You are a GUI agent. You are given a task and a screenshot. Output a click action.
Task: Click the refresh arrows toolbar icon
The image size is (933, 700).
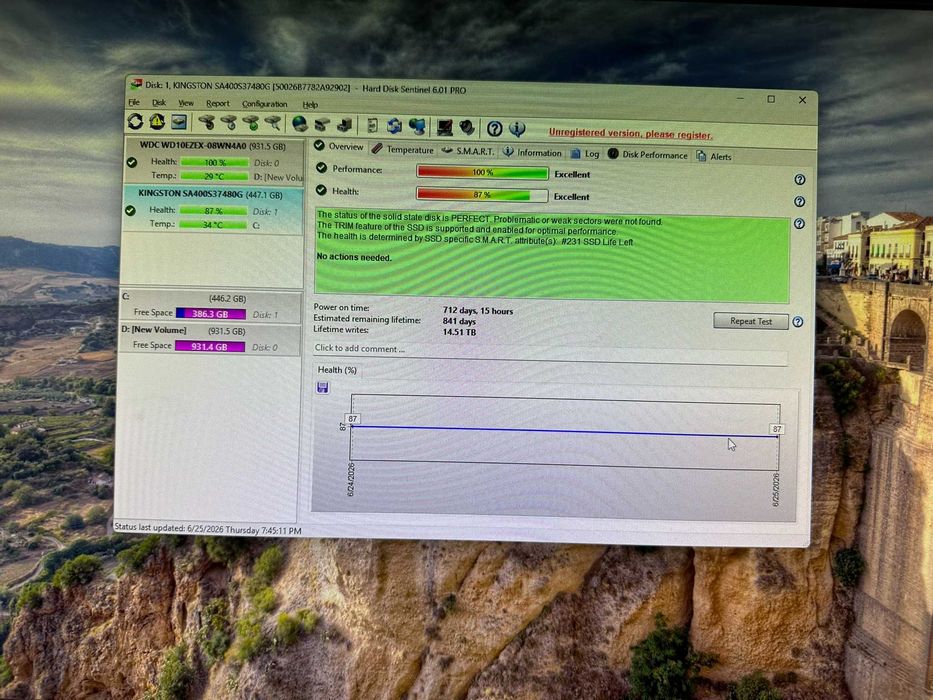point(135,121)
